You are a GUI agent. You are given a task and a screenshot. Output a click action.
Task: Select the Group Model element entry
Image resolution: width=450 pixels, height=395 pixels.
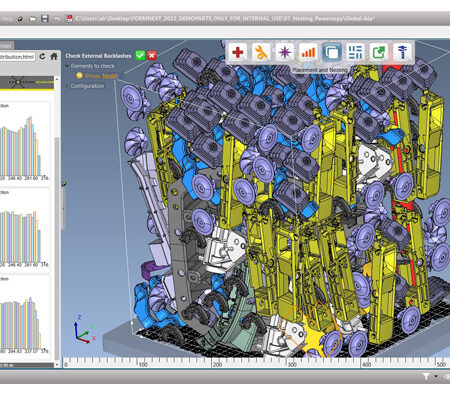[x=101, y=76]
